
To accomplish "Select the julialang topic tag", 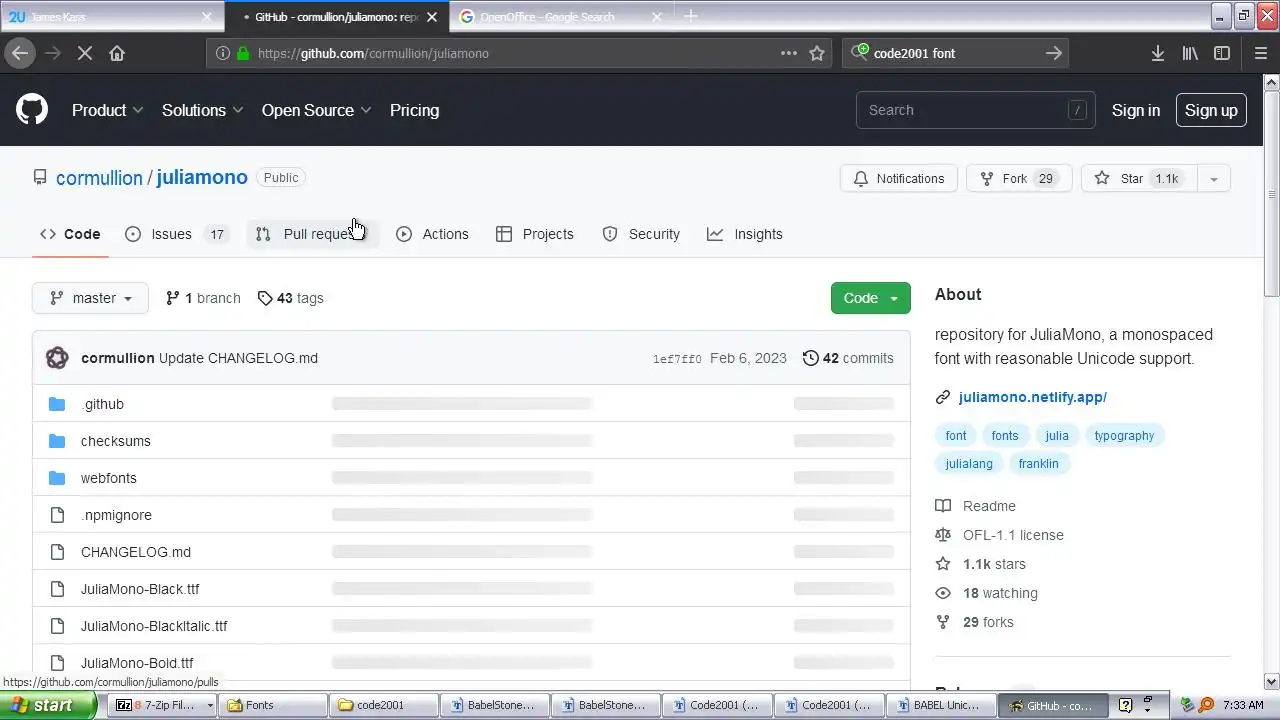I will click(x=969, y=464).
